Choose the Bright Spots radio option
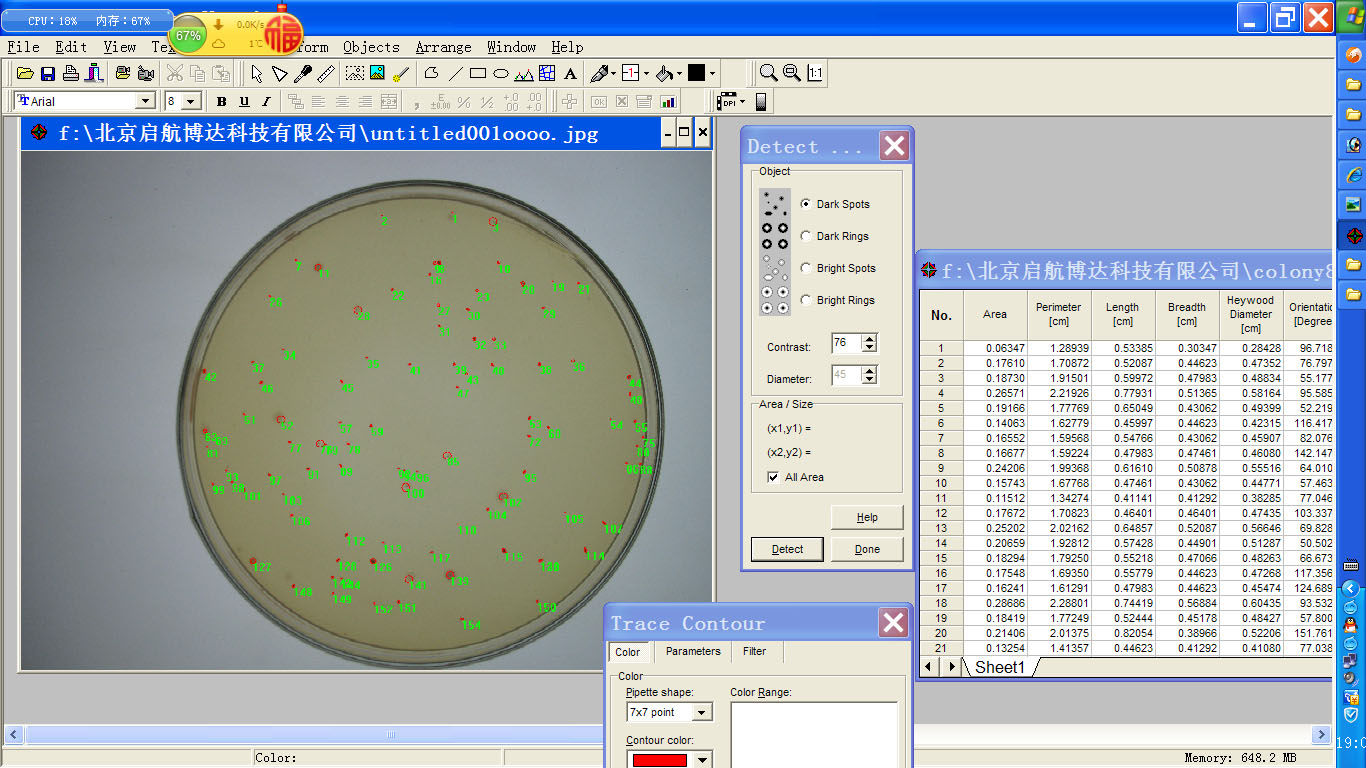 (x=806, y=268)
